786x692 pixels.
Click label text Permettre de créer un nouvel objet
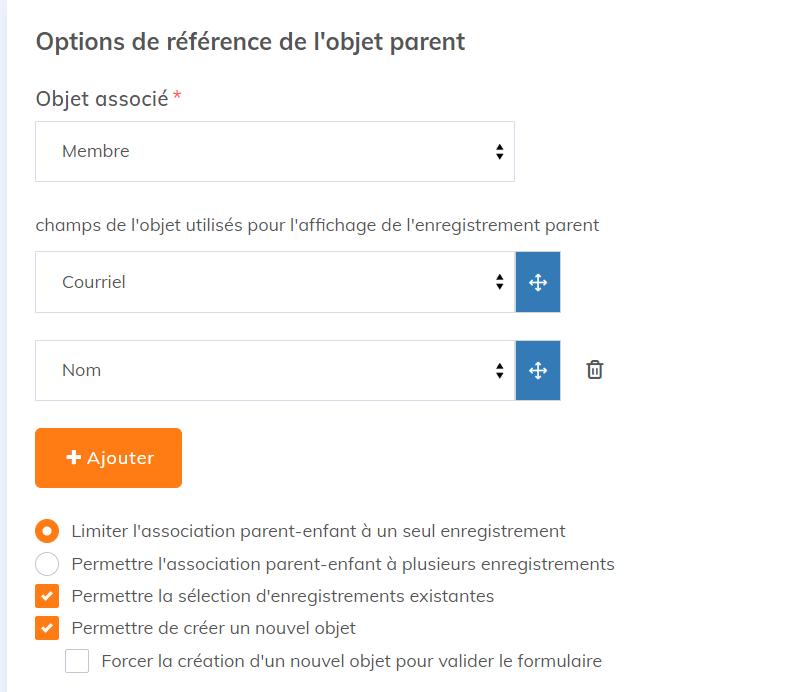(x=214, y=628)
